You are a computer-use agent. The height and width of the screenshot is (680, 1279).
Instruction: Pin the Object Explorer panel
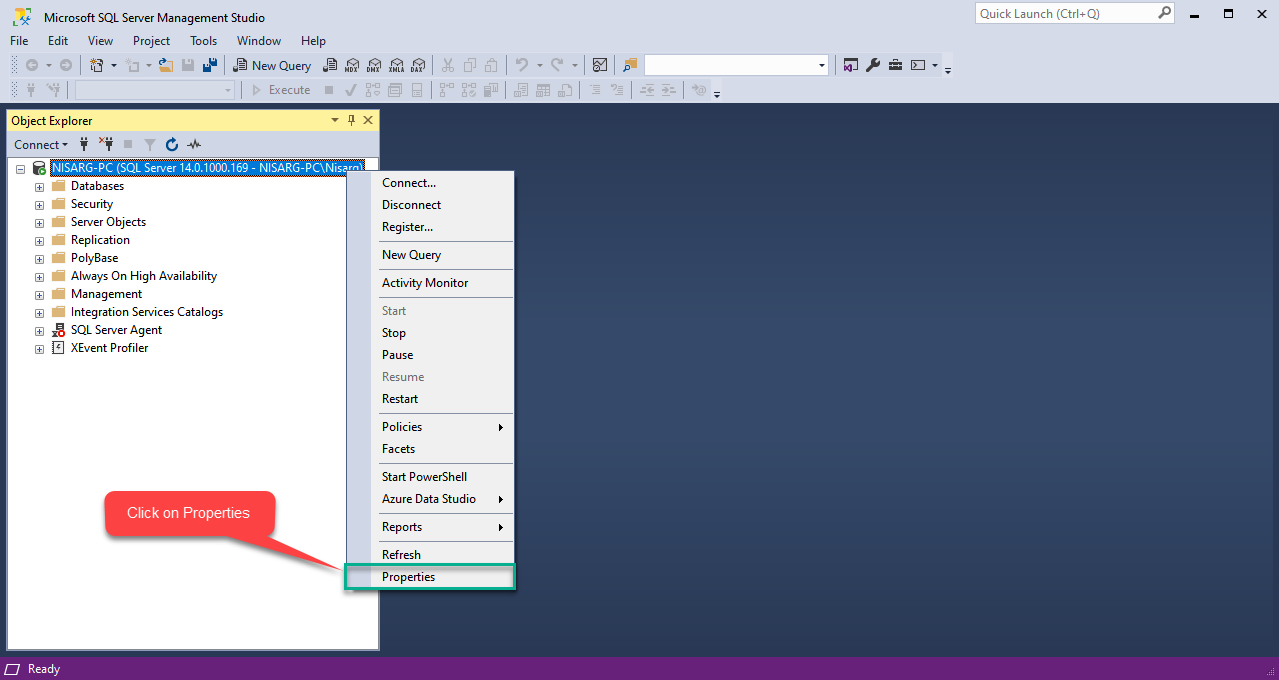pyautogui.click(x=351, y=120)
